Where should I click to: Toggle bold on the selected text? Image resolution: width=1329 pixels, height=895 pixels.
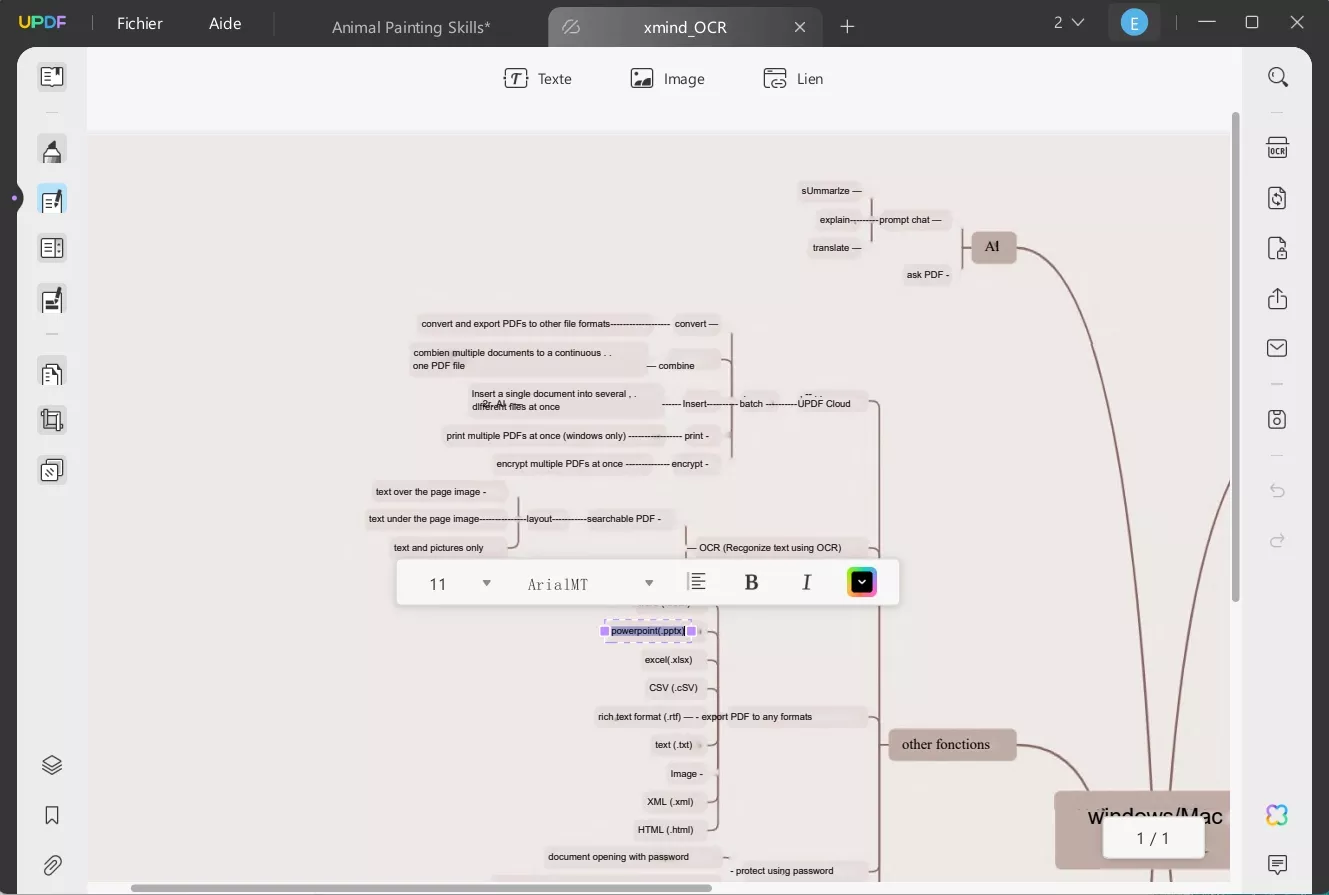point(751,581)
